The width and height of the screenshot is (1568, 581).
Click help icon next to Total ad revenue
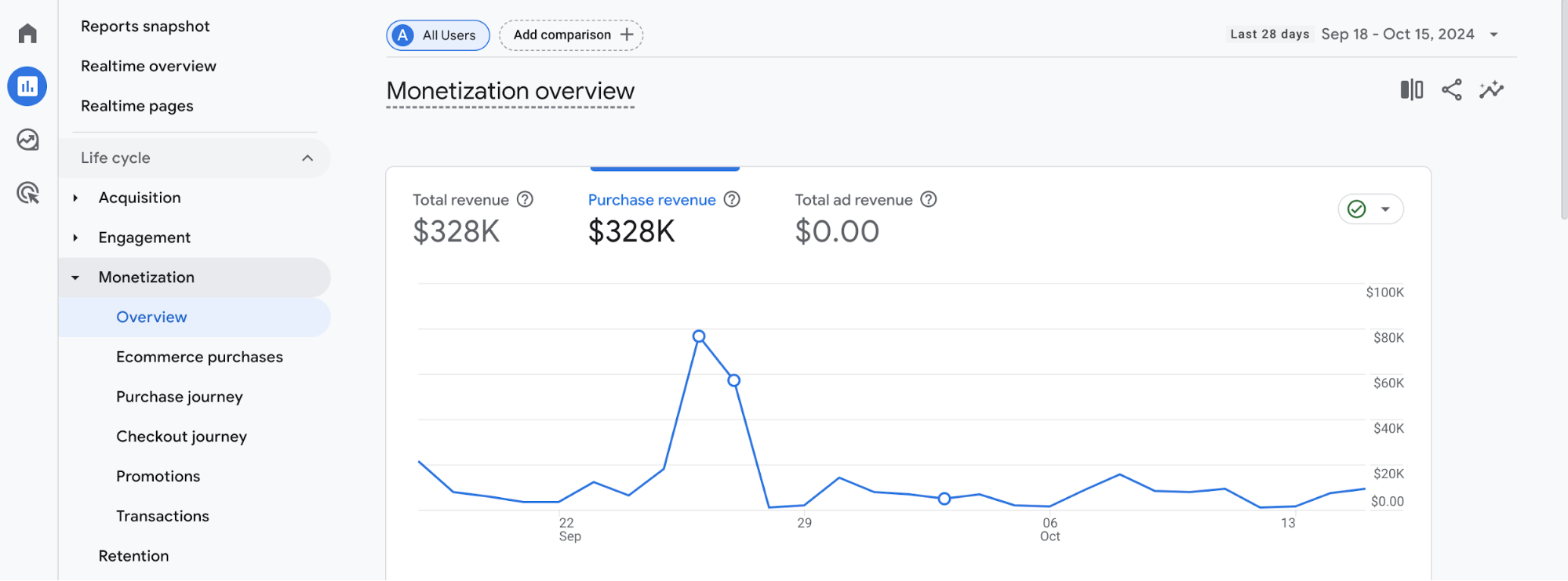[929, 199]
